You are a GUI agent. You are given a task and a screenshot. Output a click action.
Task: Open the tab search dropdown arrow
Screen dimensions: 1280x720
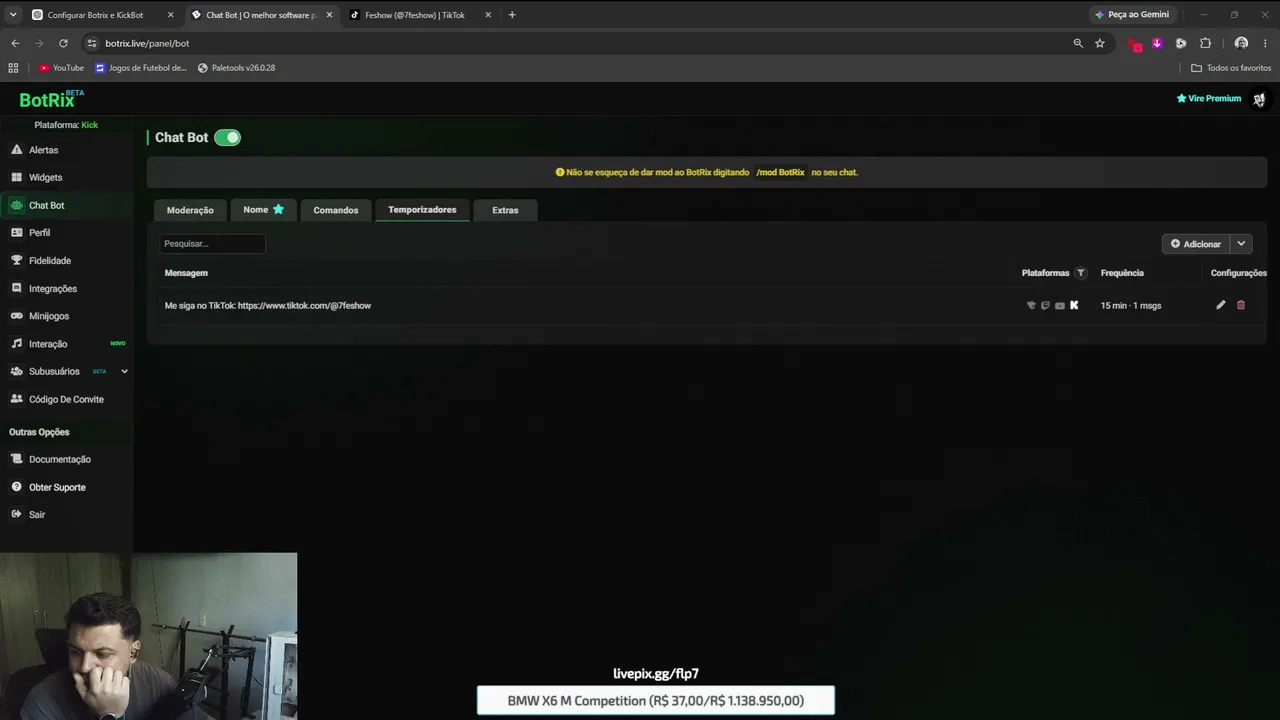tap(13, 15)
